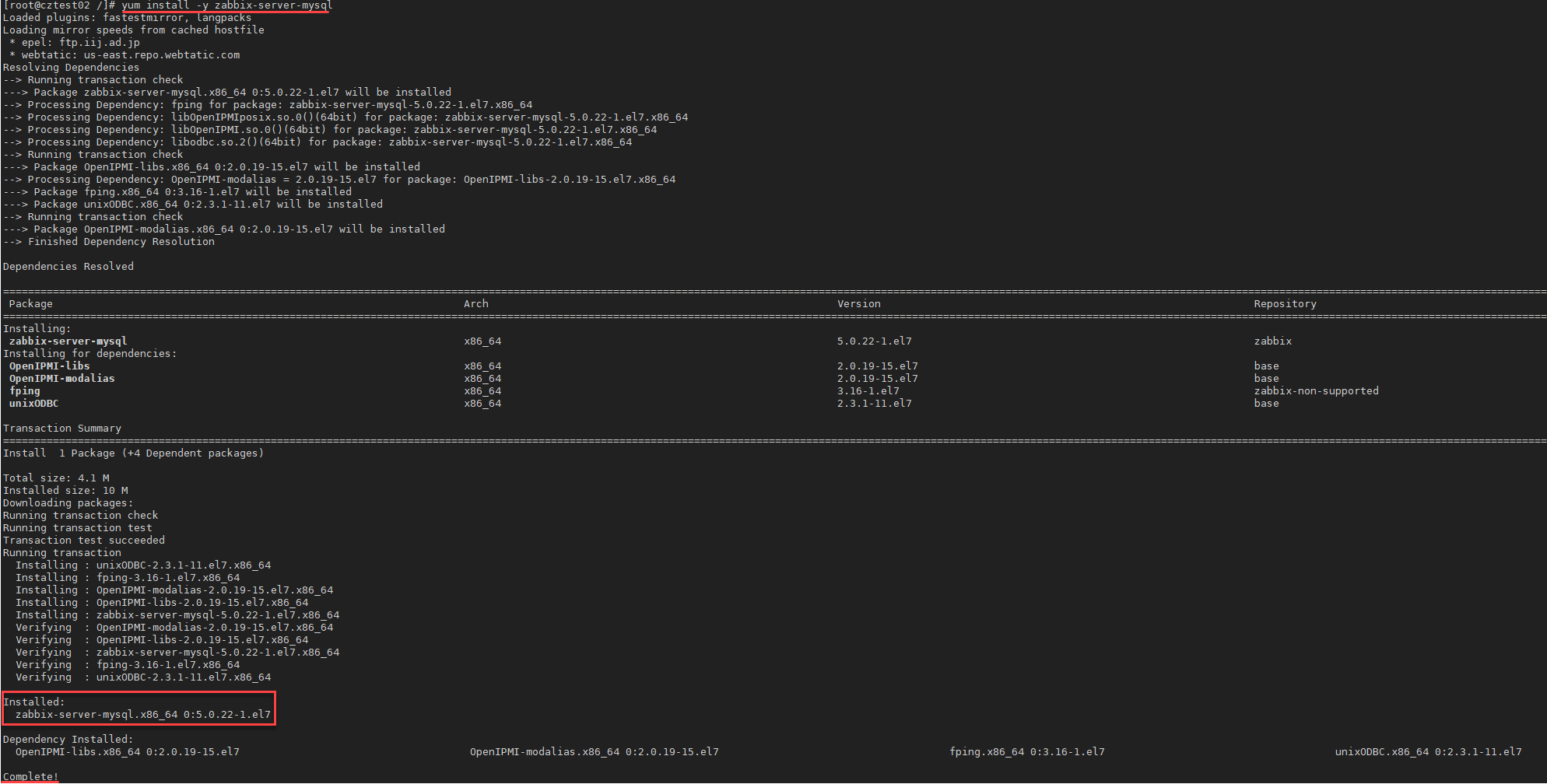Click the libOpenIPMIposix.so.0 dependency line
Screen dimensions: 1547x784
[346, 117]
